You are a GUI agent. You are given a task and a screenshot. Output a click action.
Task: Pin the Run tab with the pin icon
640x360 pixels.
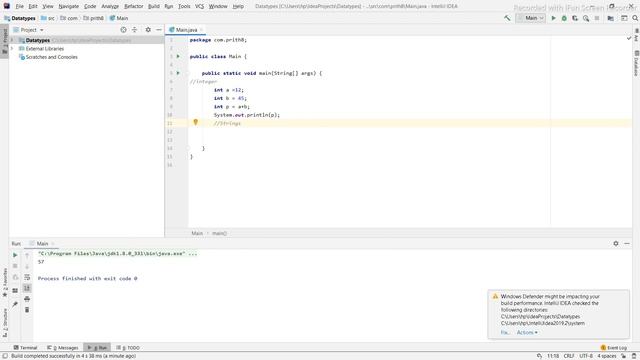15,304
